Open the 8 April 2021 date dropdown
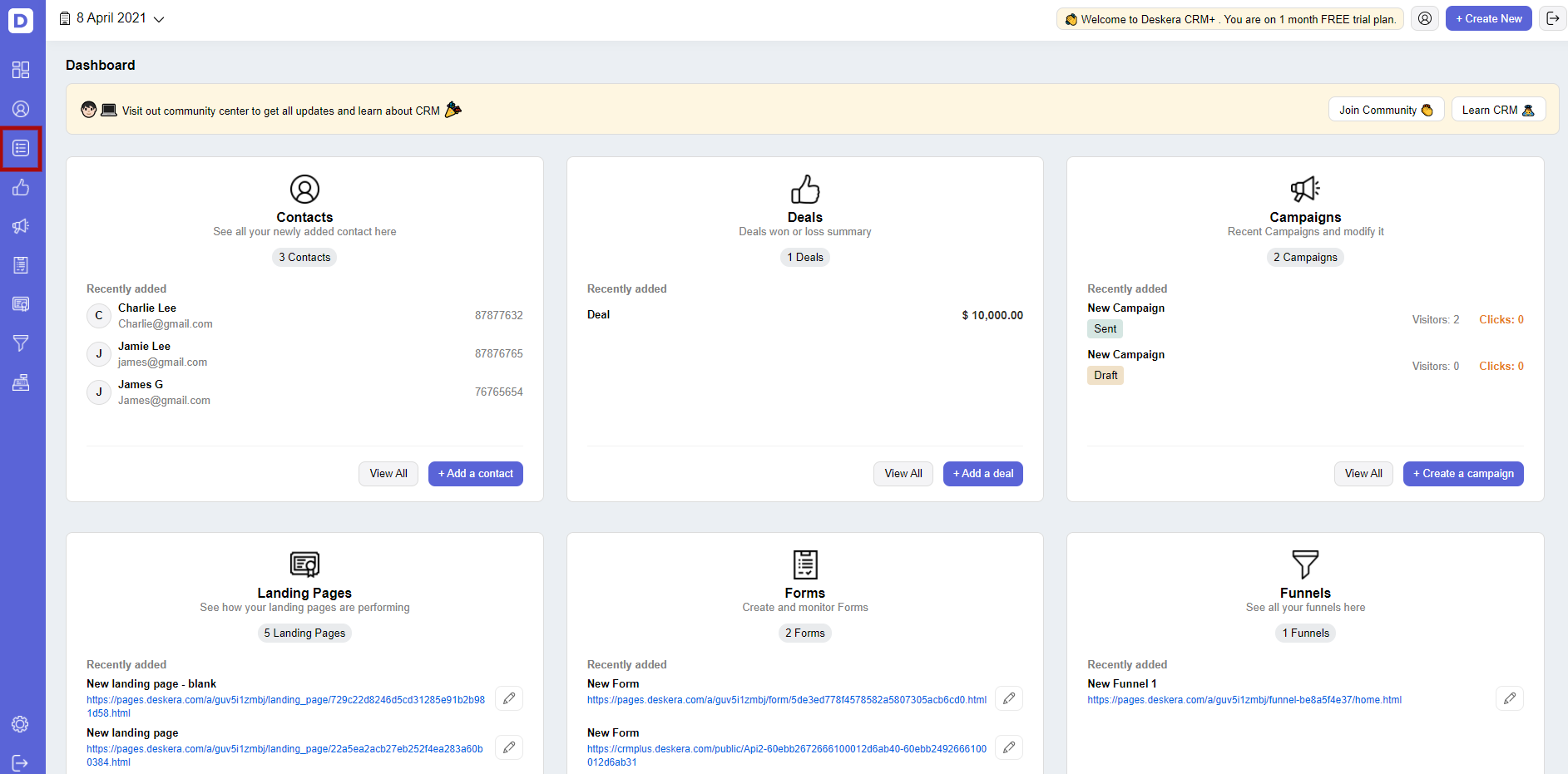Viewport: 1568px width, 774px height. click(112, 18)
